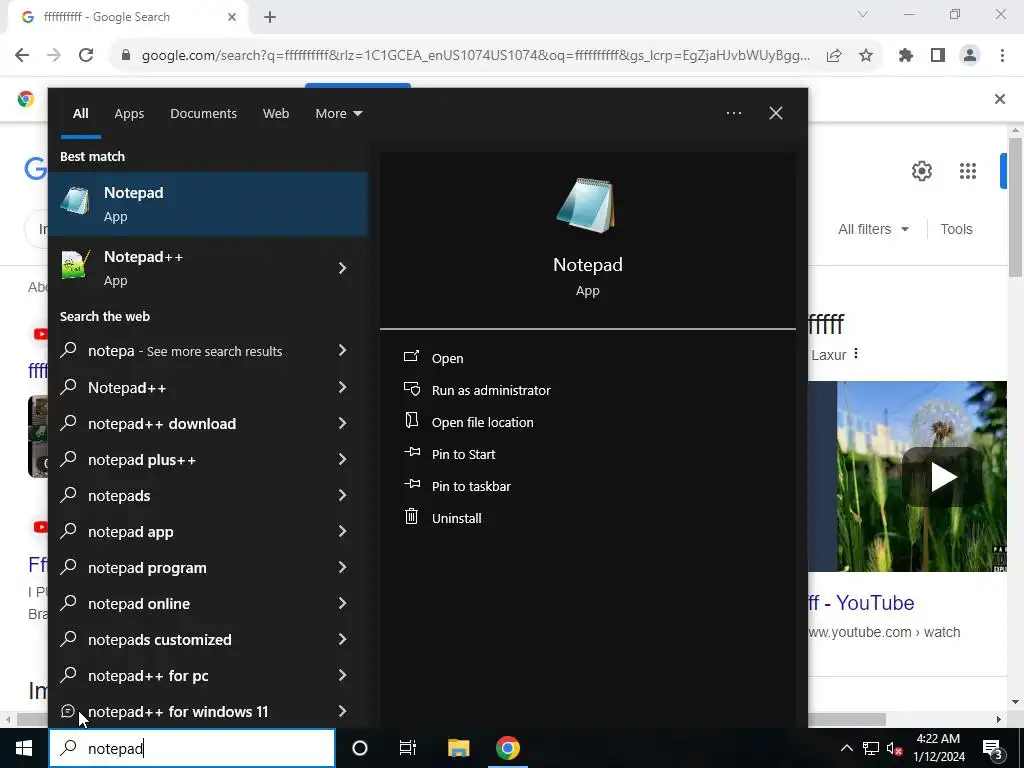This screenshot has height=768, width=1024.
Task: Open Google search settings gear
Action: click(921, 171)
